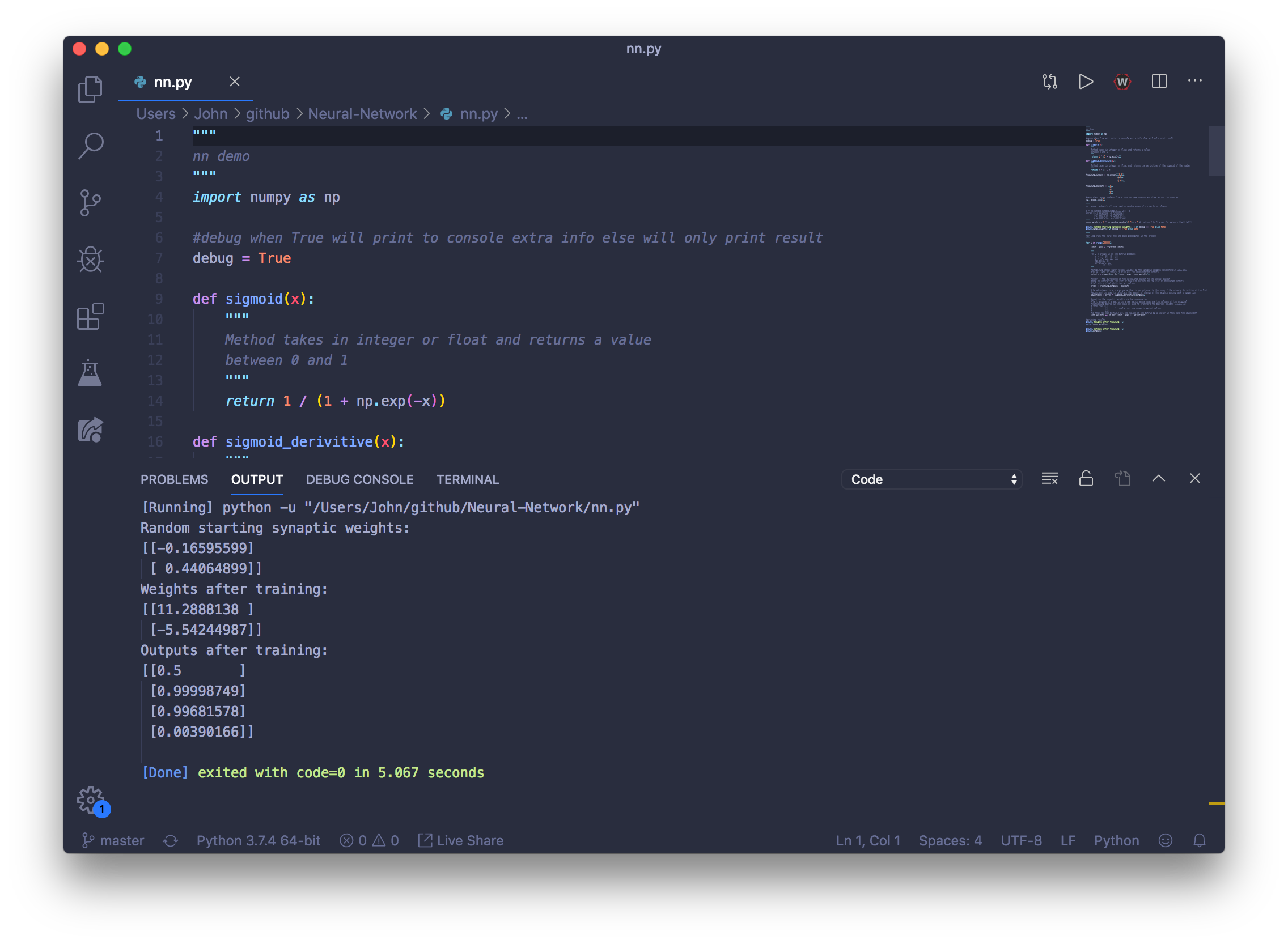Switch to the TERMINAL tab
The height and width of the screenshot is (944, 1288).
point(467,479)
